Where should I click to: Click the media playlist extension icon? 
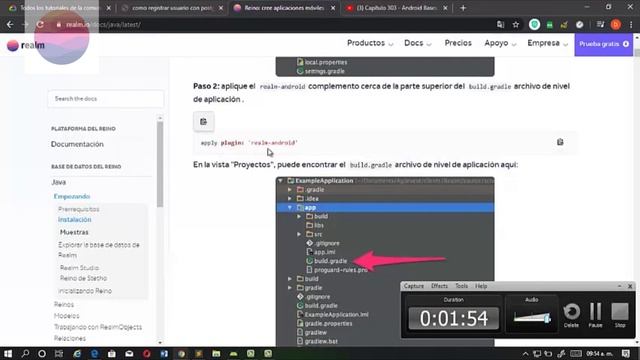[600, 24]
